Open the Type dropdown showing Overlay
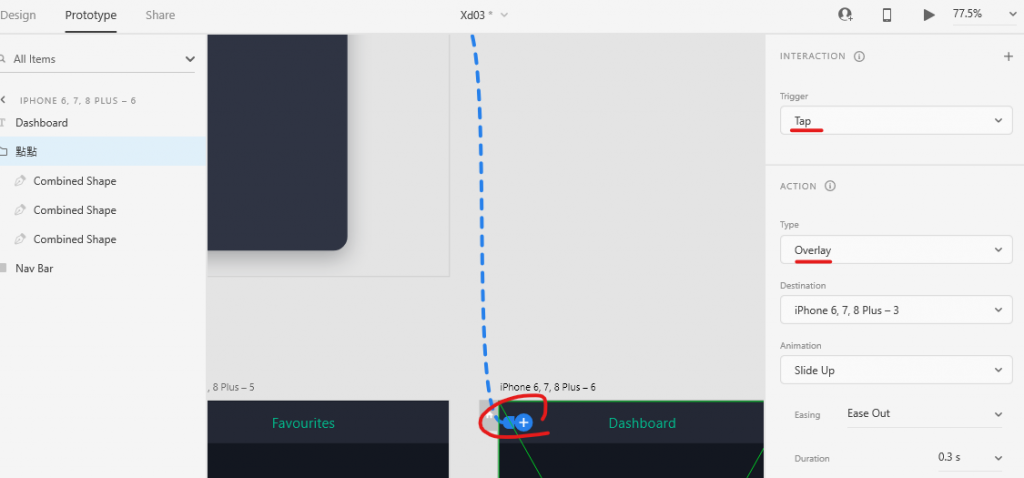This screenshot has width=1024, height=478. click(896, 249)
